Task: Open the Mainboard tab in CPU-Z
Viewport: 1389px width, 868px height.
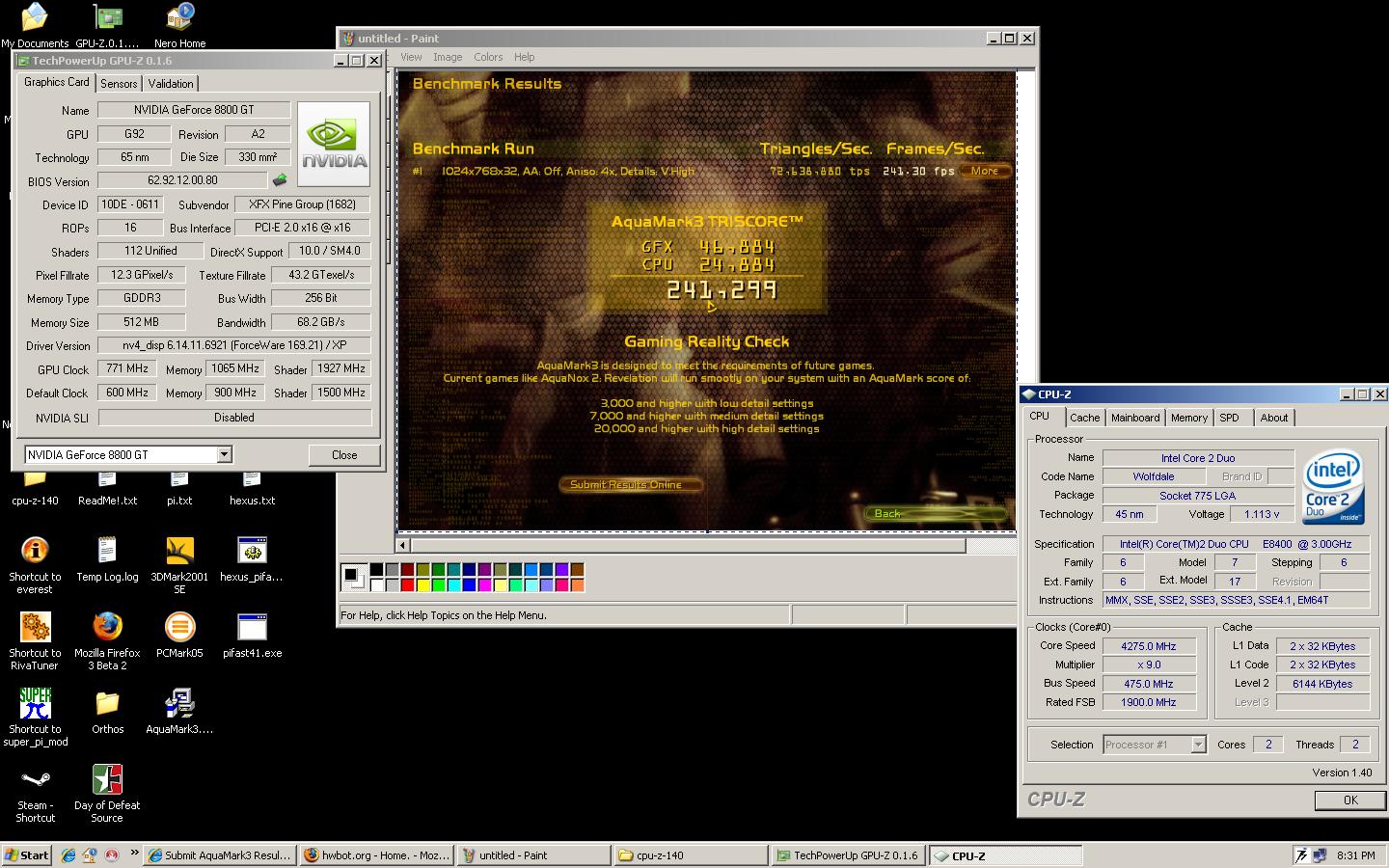Action: [x=1135, y=418]
